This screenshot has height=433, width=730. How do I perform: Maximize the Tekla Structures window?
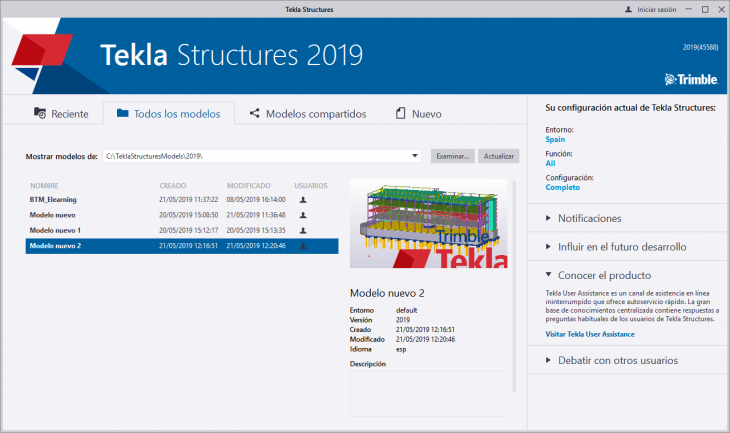coord(705,9)
